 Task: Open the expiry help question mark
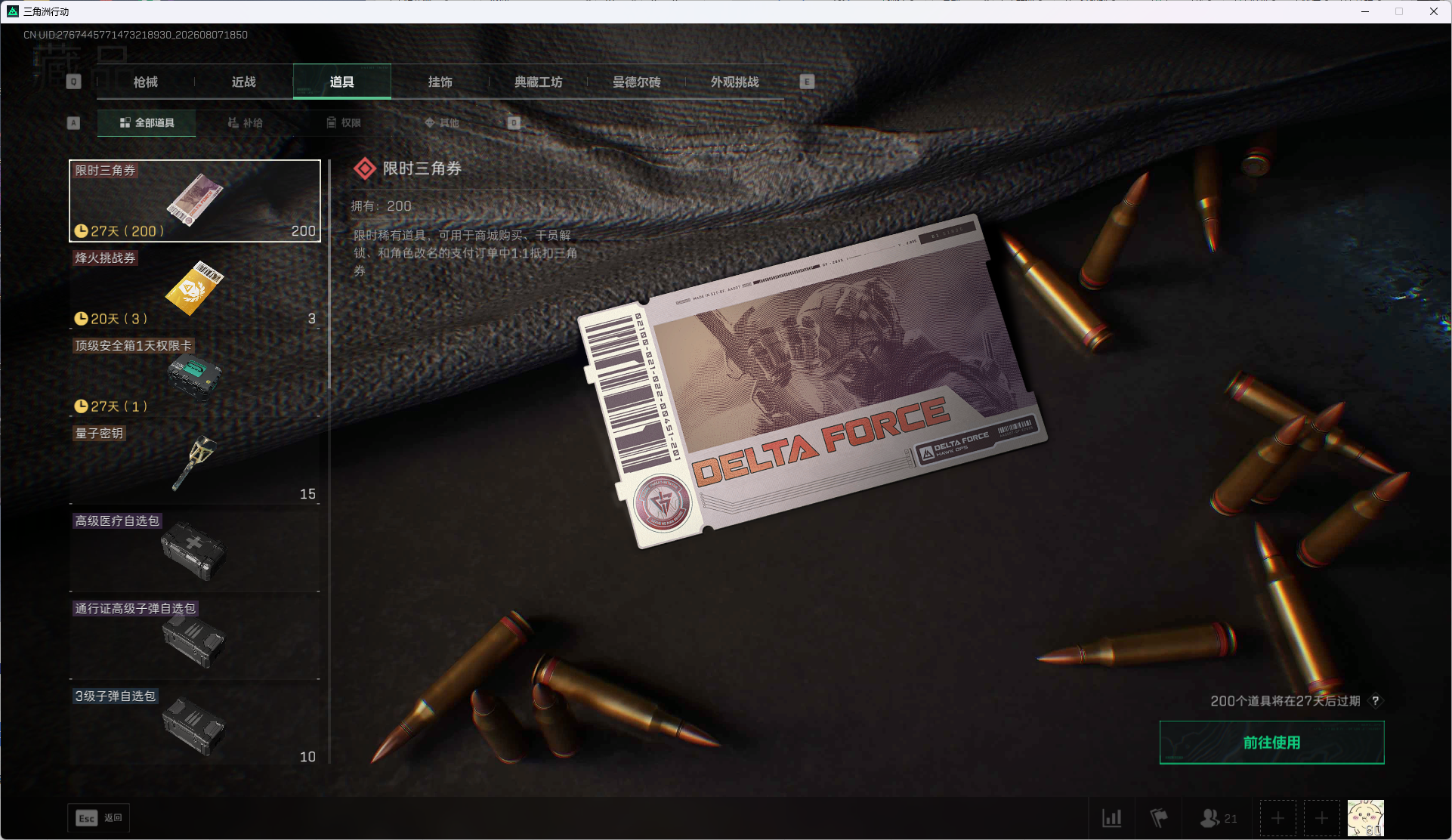click(1376, 701)
